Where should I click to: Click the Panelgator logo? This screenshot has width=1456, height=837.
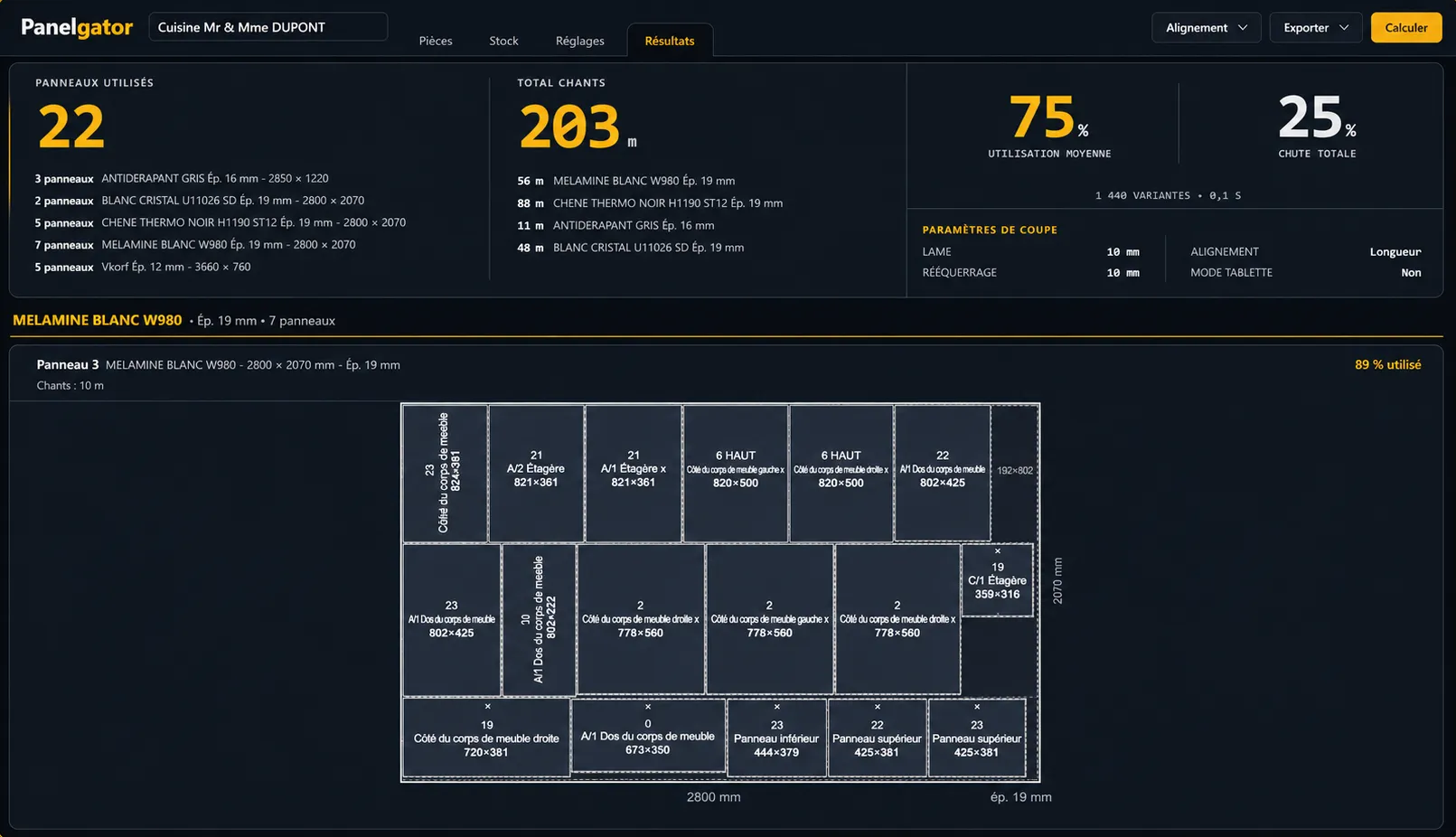[x=77, y=27]
